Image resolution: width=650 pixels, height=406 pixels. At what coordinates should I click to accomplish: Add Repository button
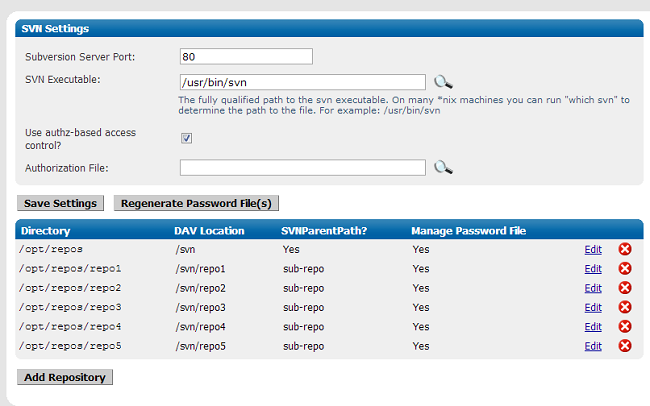pos(65,377)
